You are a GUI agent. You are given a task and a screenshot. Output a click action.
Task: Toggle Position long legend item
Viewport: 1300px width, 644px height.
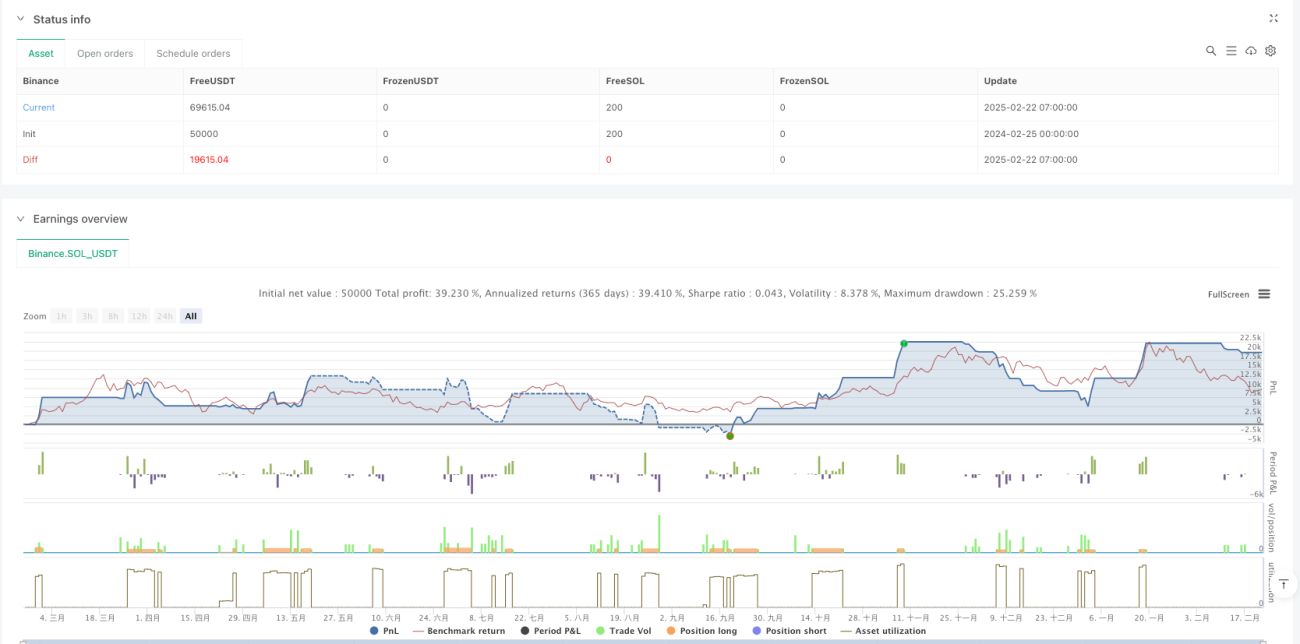705,631
